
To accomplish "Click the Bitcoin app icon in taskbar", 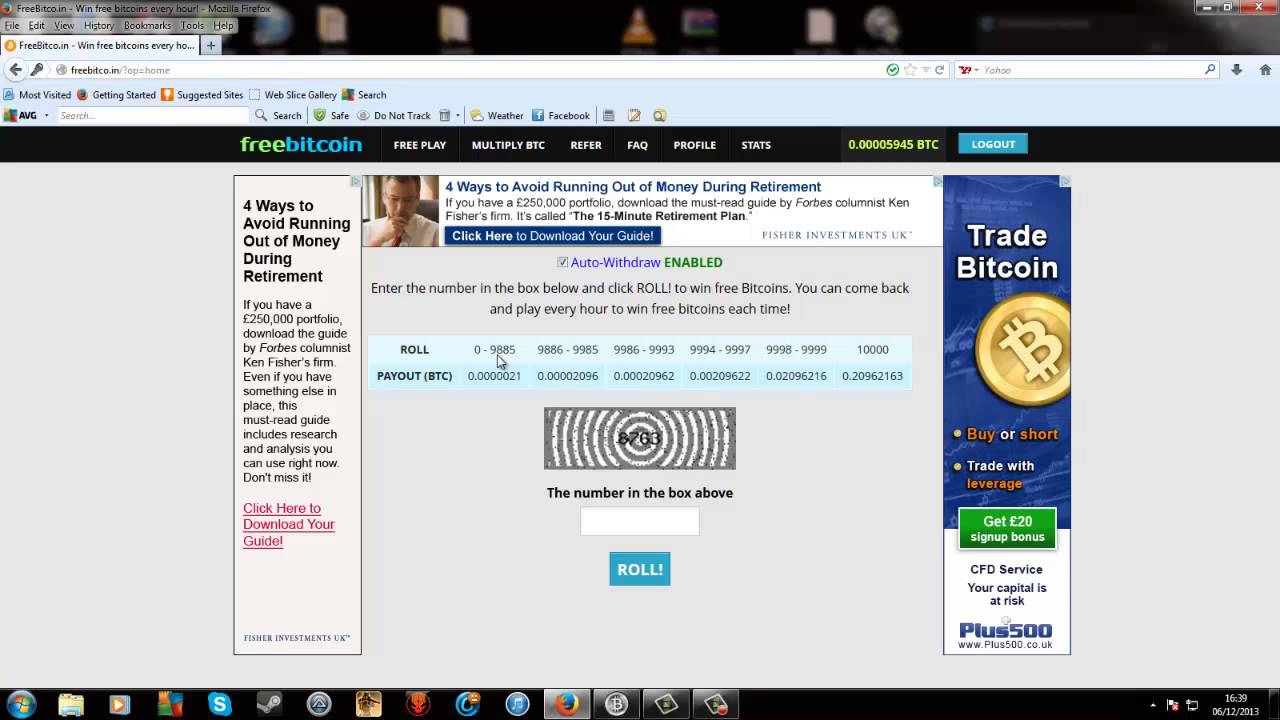I will [x=616, y=704].
